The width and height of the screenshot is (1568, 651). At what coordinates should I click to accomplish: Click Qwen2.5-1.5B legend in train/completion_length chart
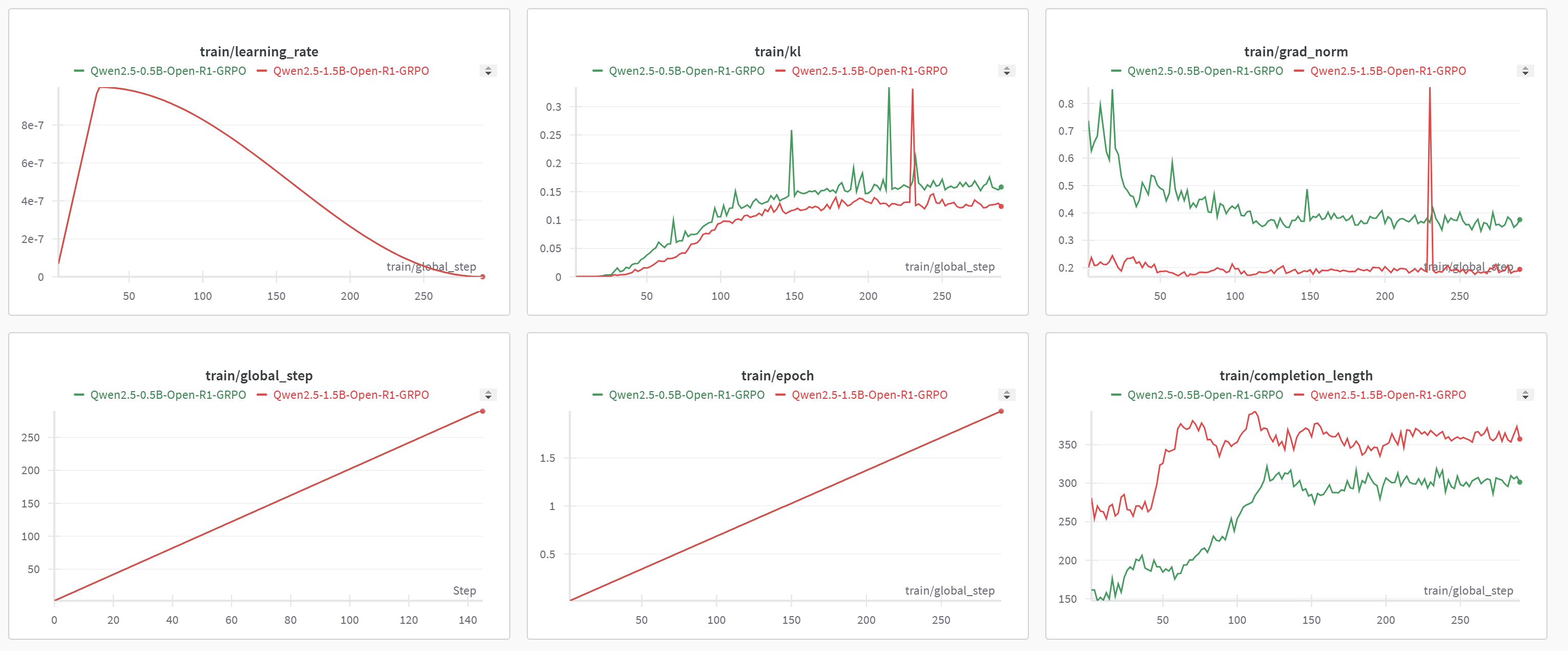(x=1389, y=395)
